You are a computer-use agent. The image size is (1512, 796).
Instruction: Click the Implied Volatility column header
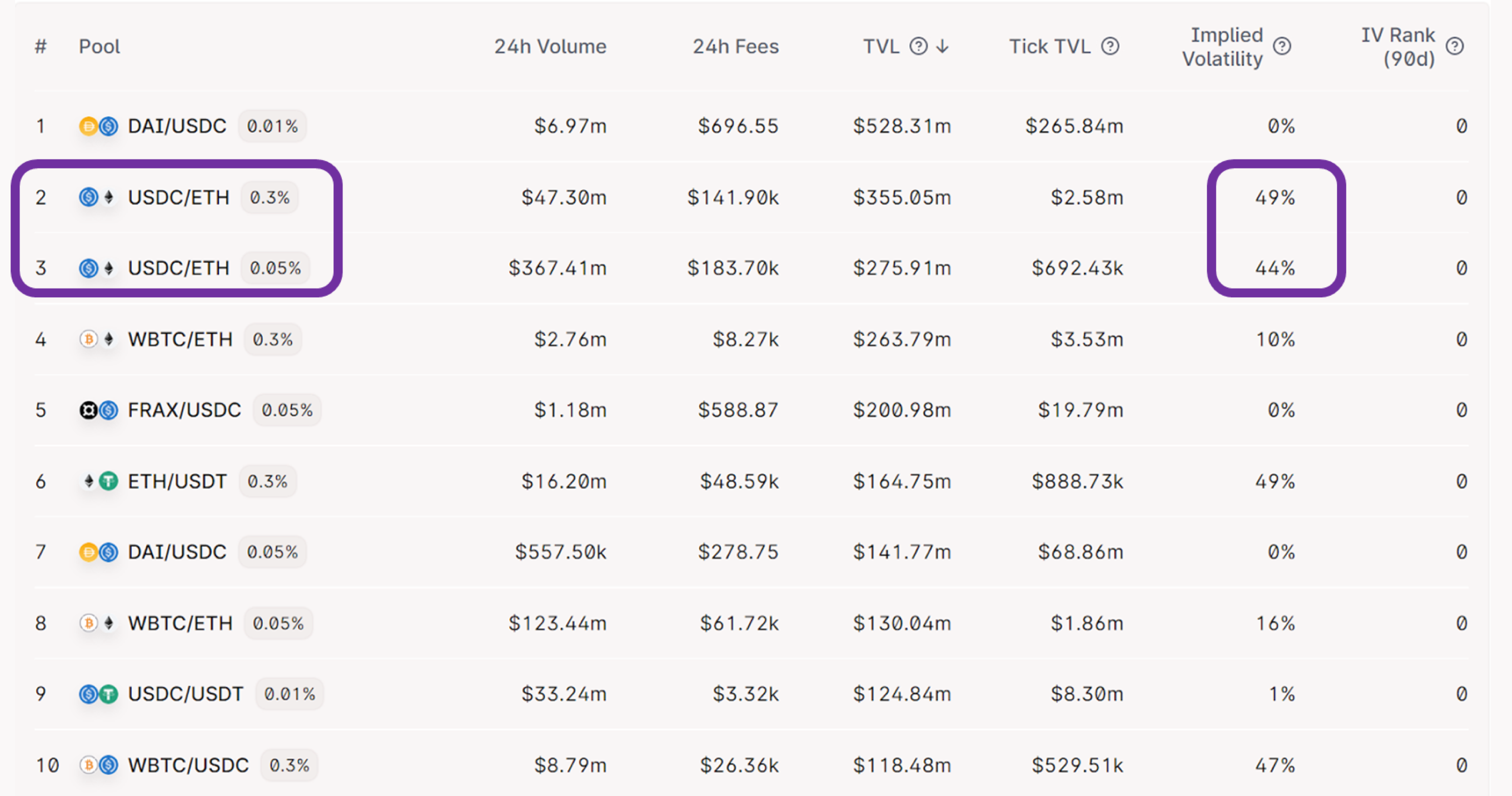coord(1222,46)
